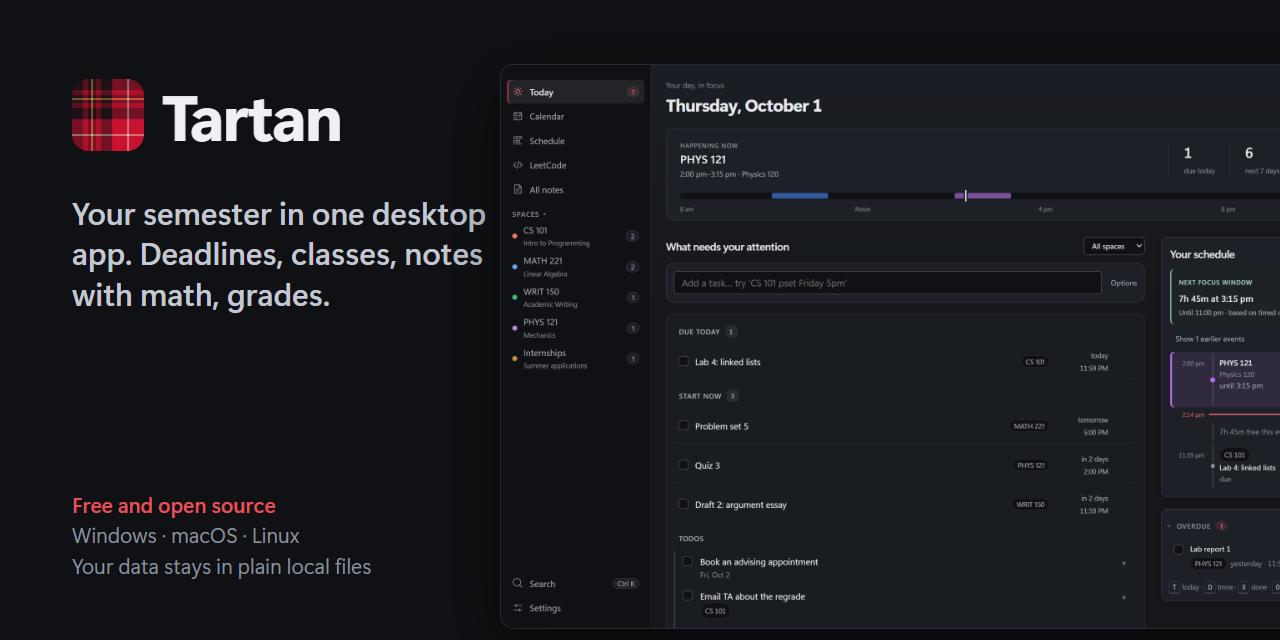This screenshot has height=640, width=1280.
Task: Open the PHYS 121 event in Your schedule
Action: tap(1225, 379)
